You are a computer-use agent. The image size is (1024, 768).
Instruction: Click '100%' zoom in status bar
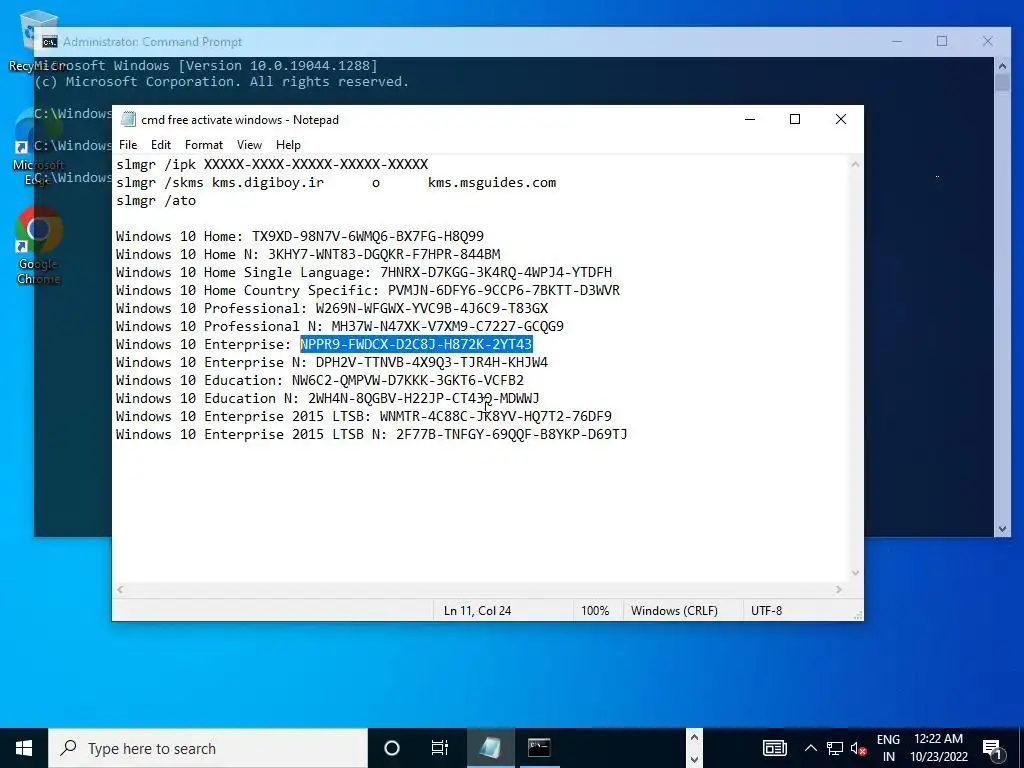(x=595, y=611)
